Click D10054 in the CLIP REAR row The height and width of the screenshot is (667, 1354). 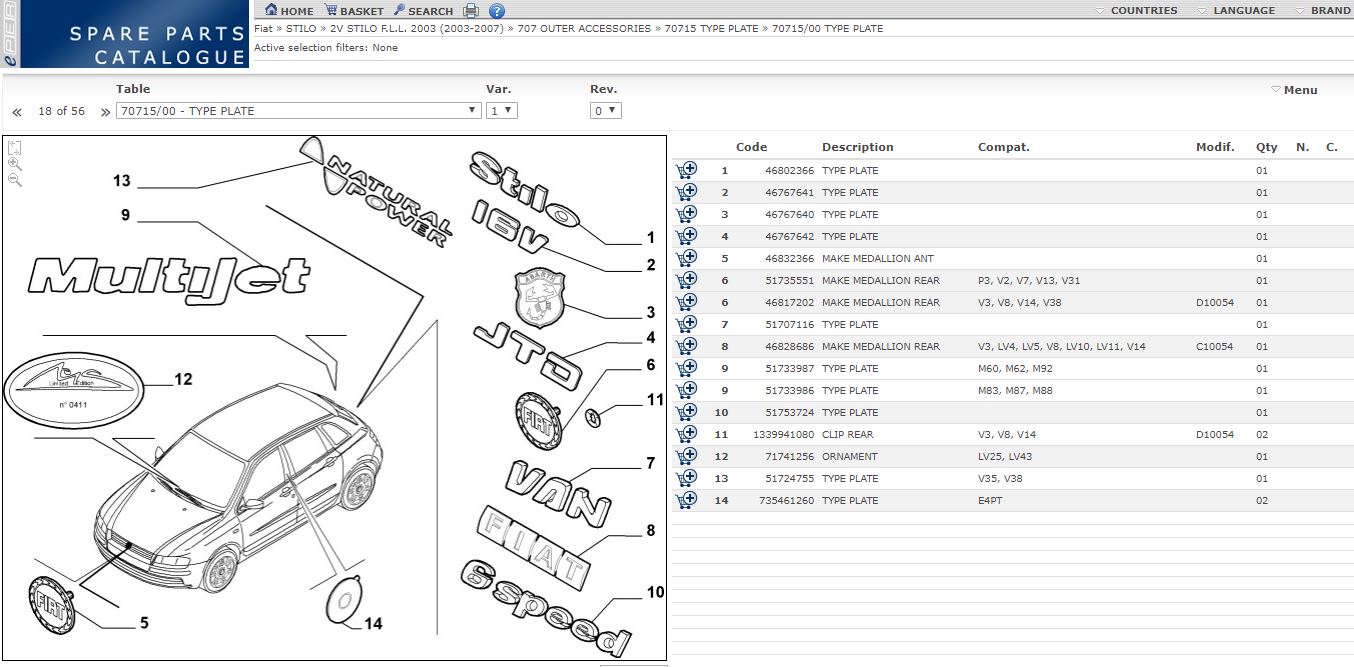pos(1215,435)
